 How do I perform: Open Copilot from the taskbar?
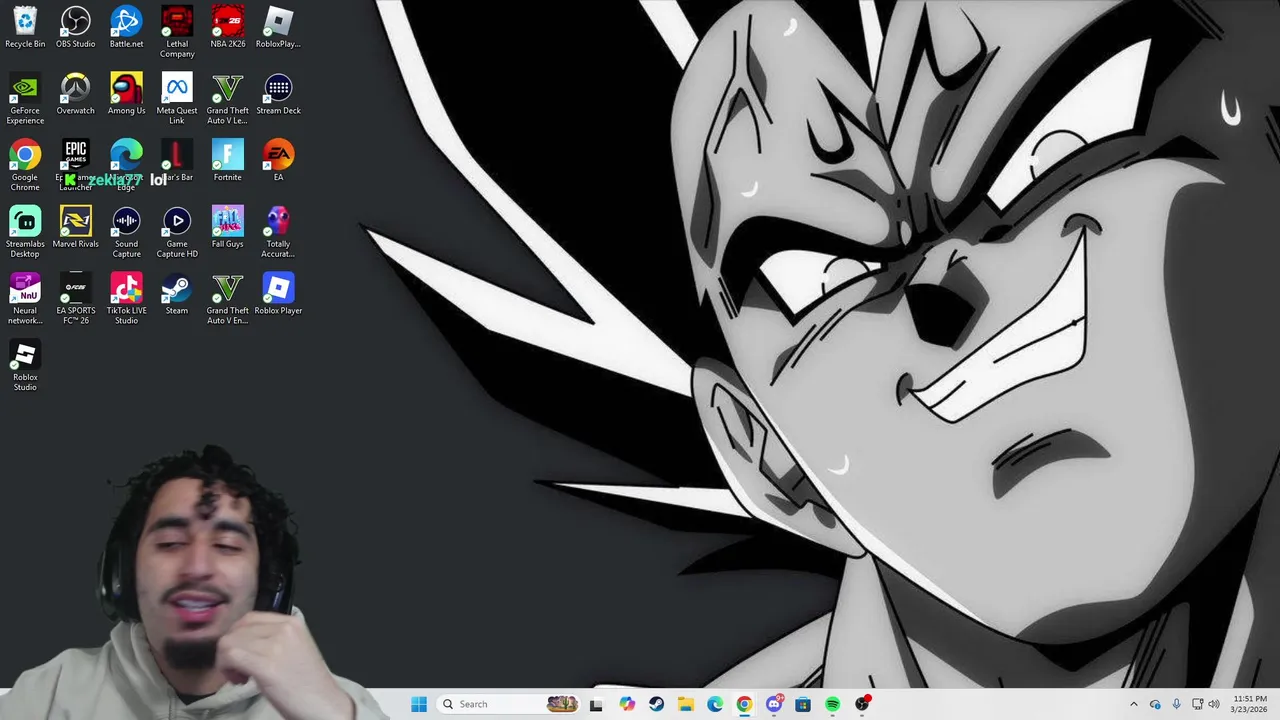click(627, 704)
